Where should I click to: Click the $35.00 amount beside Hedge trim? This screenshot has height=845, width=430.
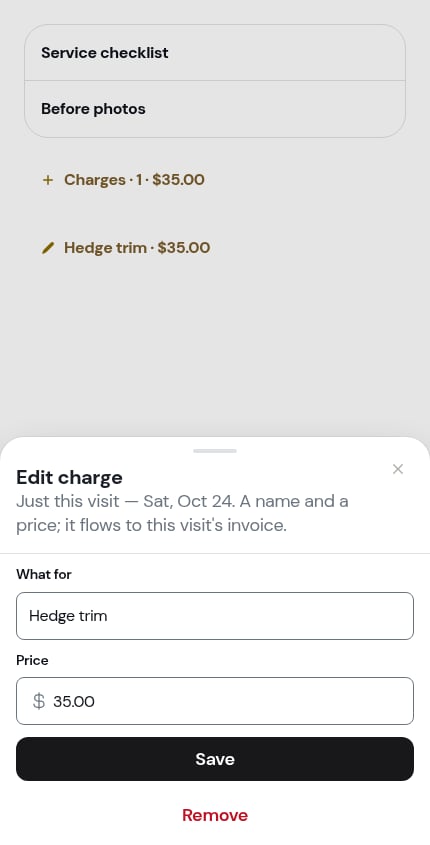184,248
